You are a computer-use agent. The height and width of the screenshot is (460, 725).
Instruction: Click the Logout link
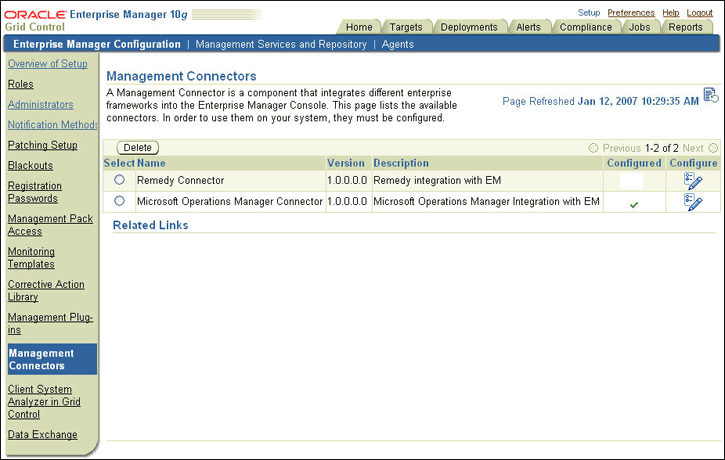(700, 13)
